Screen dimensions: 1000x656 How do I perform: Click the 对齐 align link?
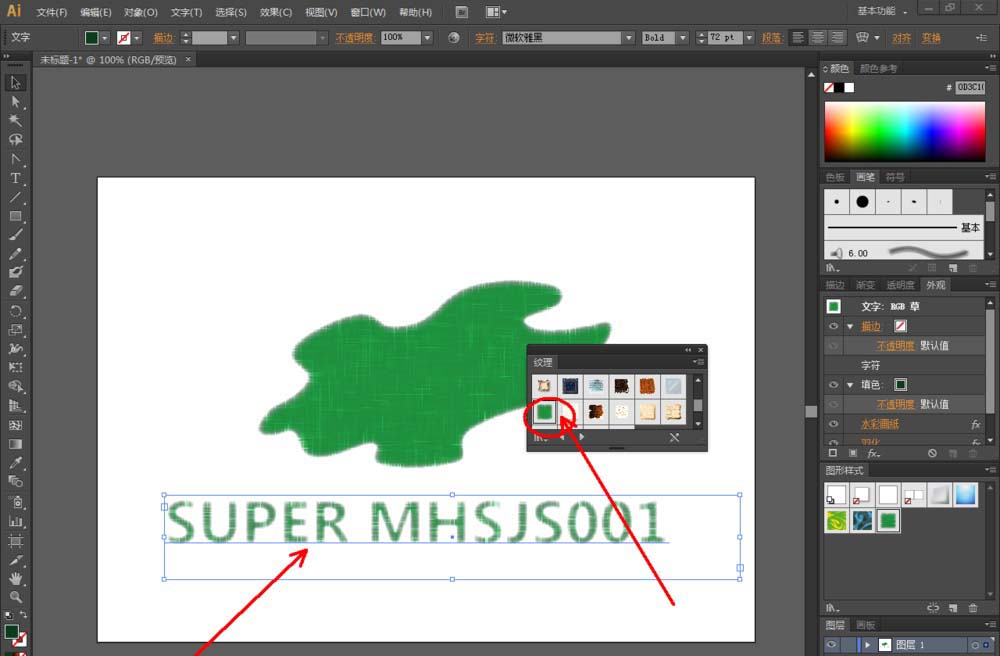coord(901,37)
